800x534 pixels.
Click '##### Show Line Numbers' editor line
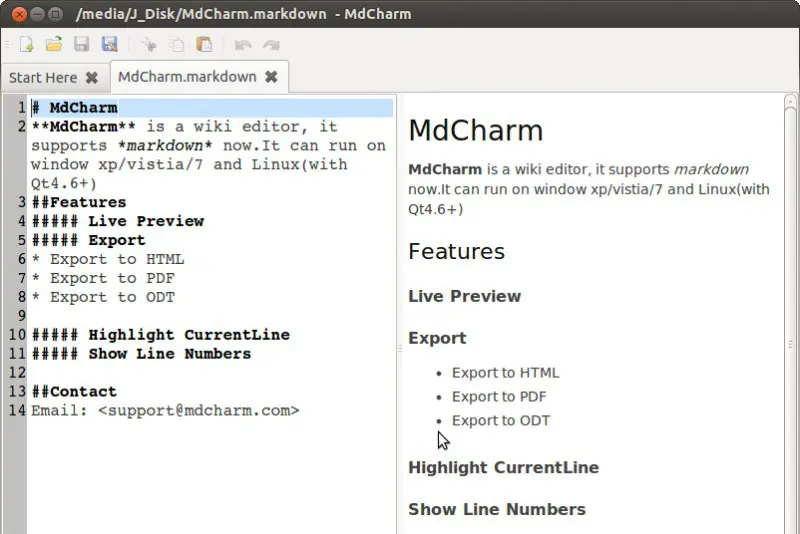141,353
